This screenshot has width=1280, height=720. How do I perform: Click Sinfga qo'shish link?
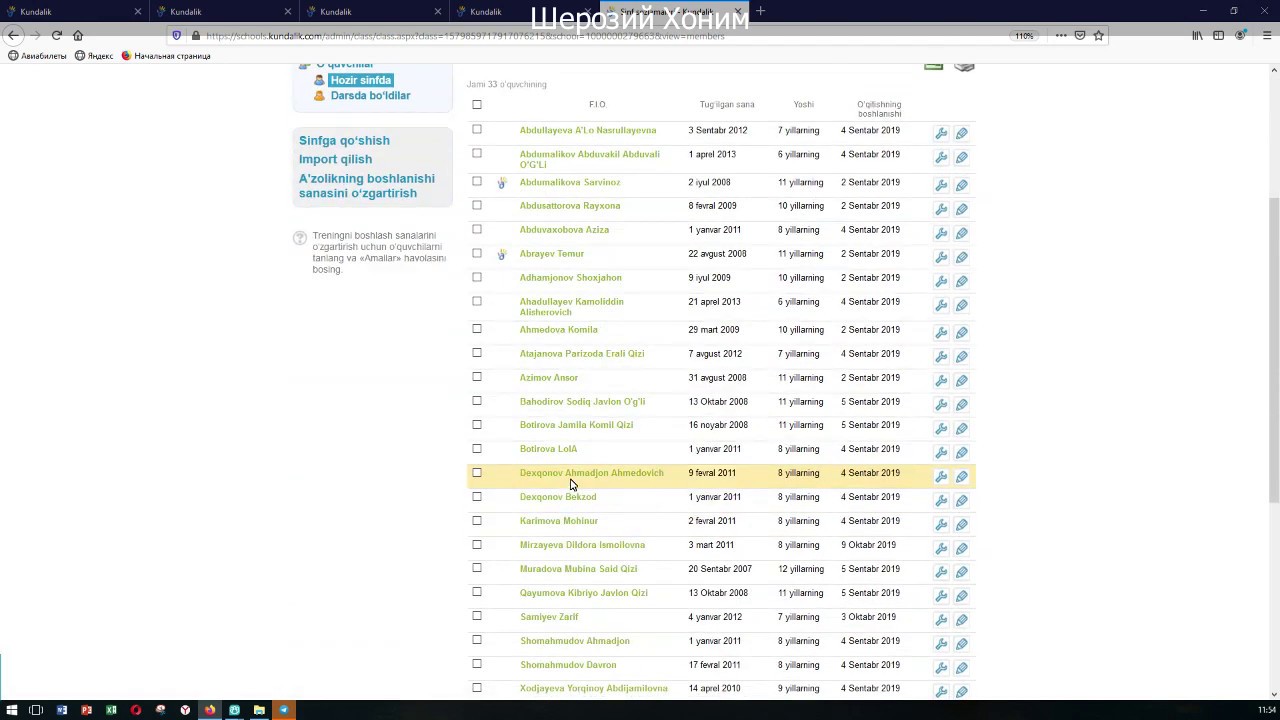(344, 141)
